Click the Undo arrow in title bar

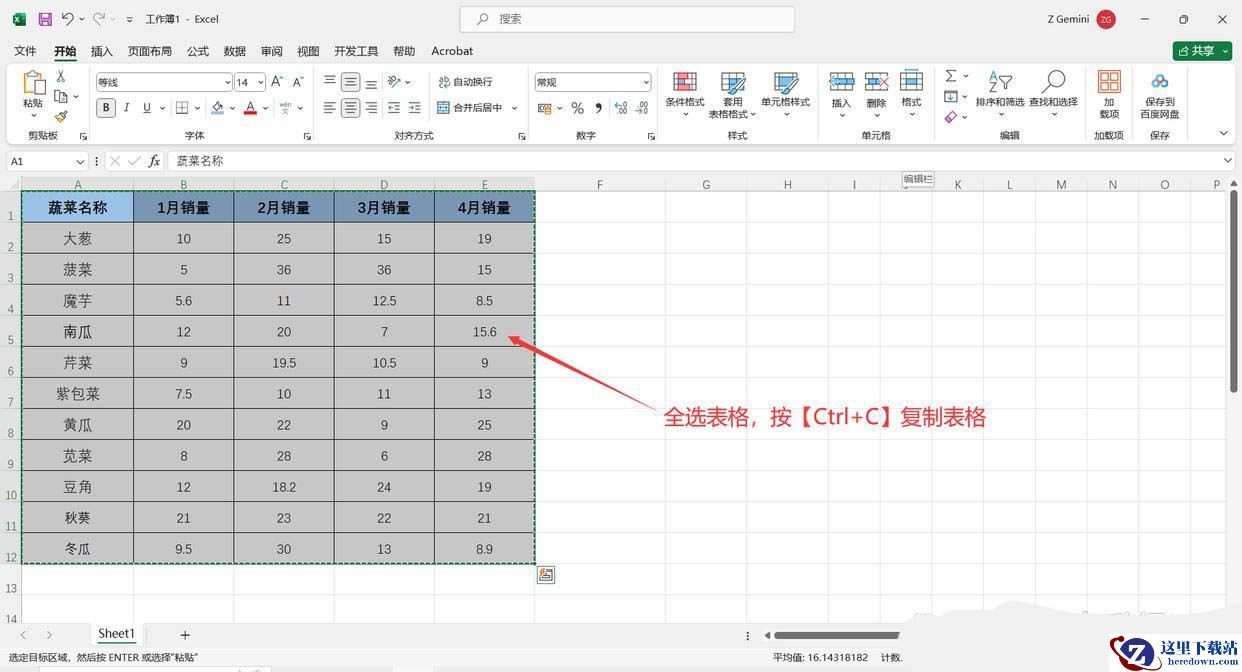pyautogui.click(x=67, y=19)
